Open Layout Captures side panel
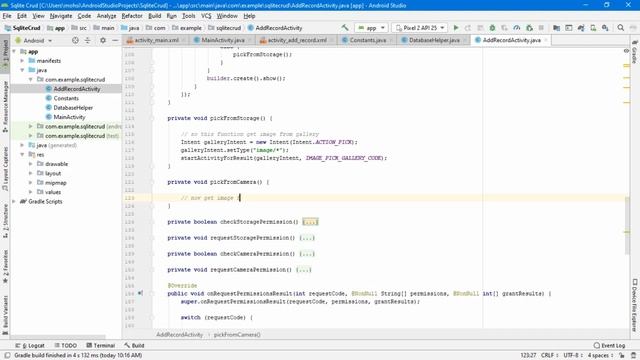 pos(5,168)
